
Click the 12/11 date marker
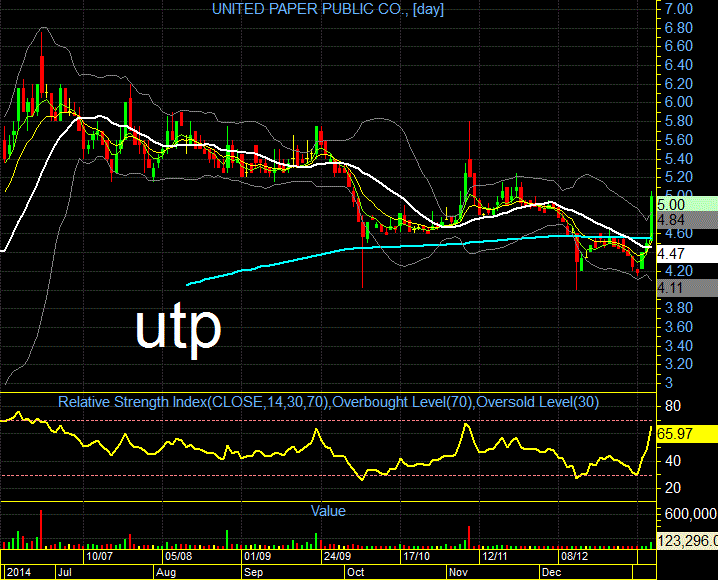tap(495, 556)
